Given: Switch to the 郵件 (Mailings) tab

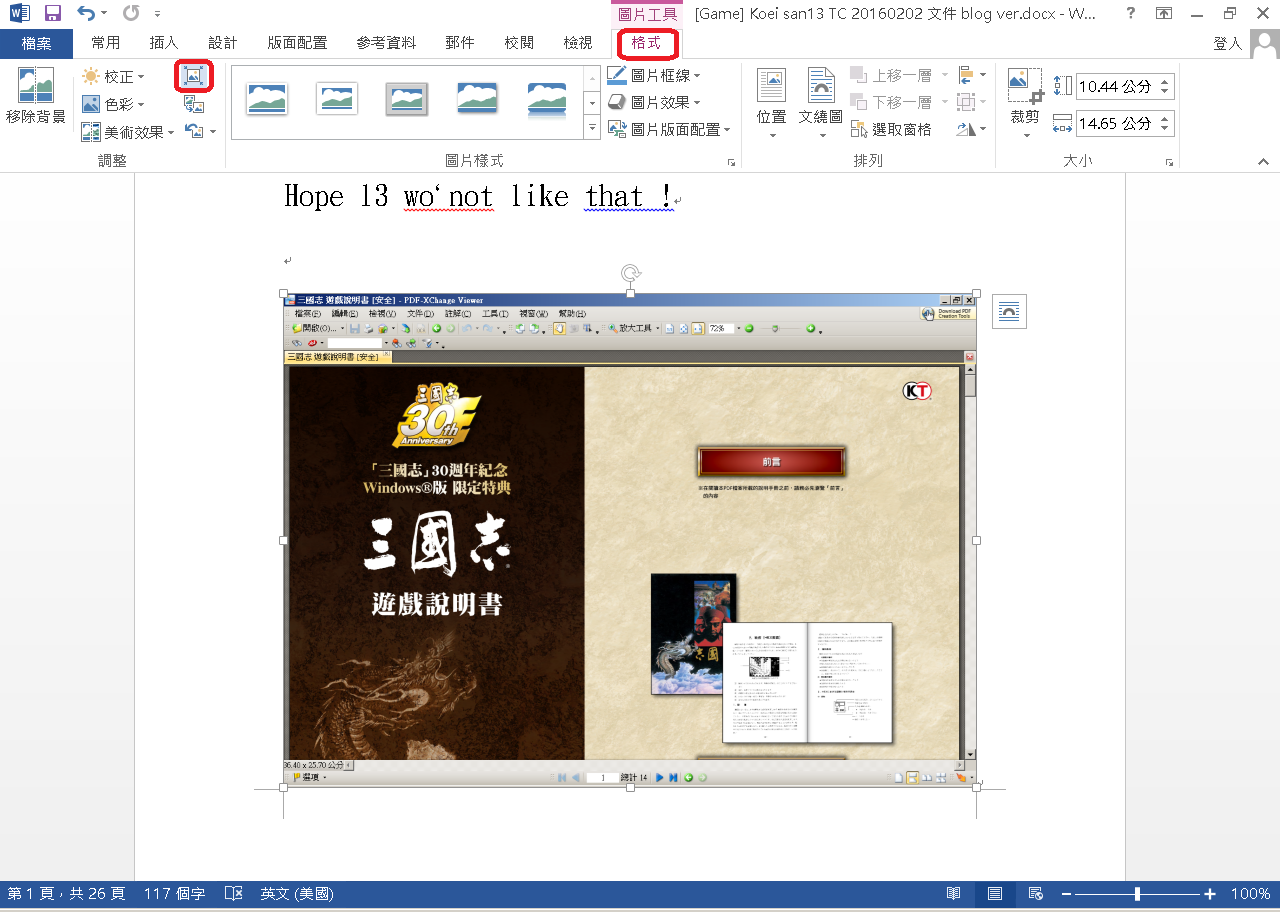Looking at the screenshot, I should tap(460, 43).
